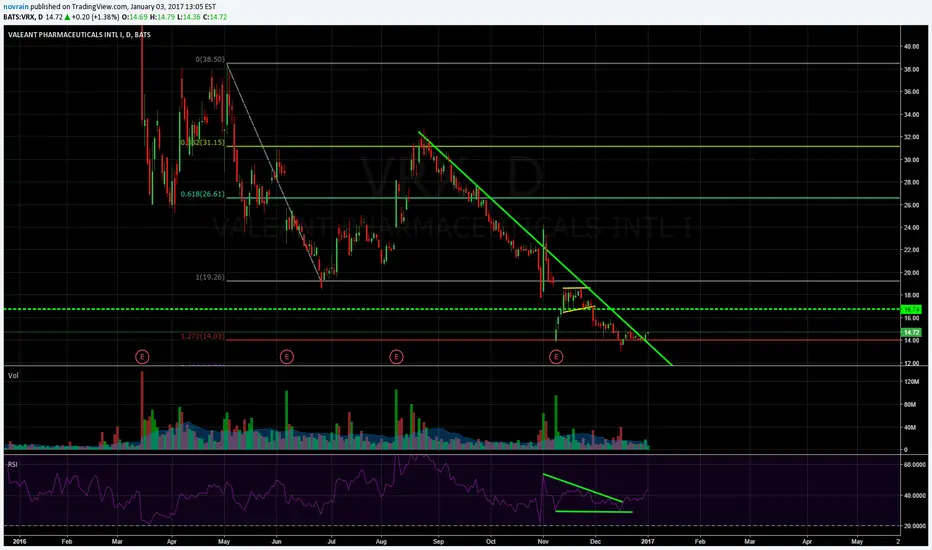Select the 0.382(31.15) Fibonacci level label
The image size is (932, 550).
203,143
